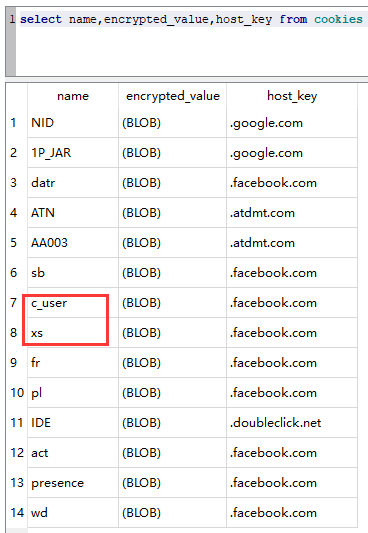Viewport: 368px width, 533px height.
Task: Click the AA003 cookie name cell
Action: [x=73, y=243]
